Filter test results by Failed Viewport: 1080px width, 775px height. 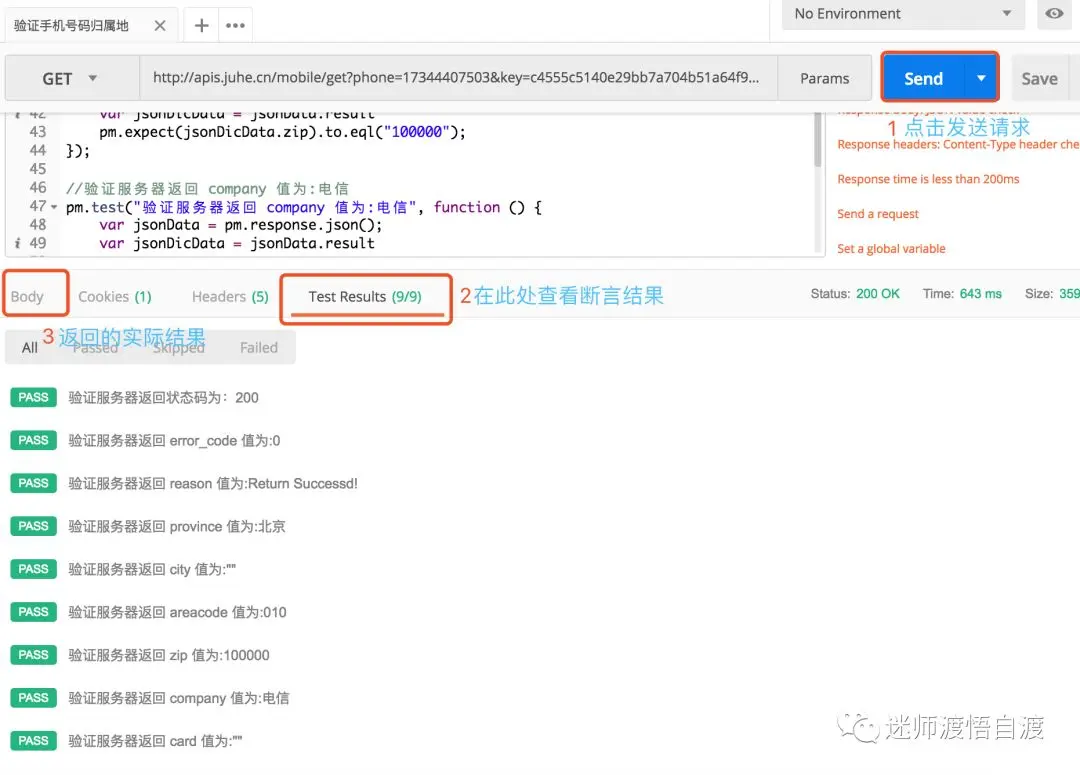[x=258, y=347]
